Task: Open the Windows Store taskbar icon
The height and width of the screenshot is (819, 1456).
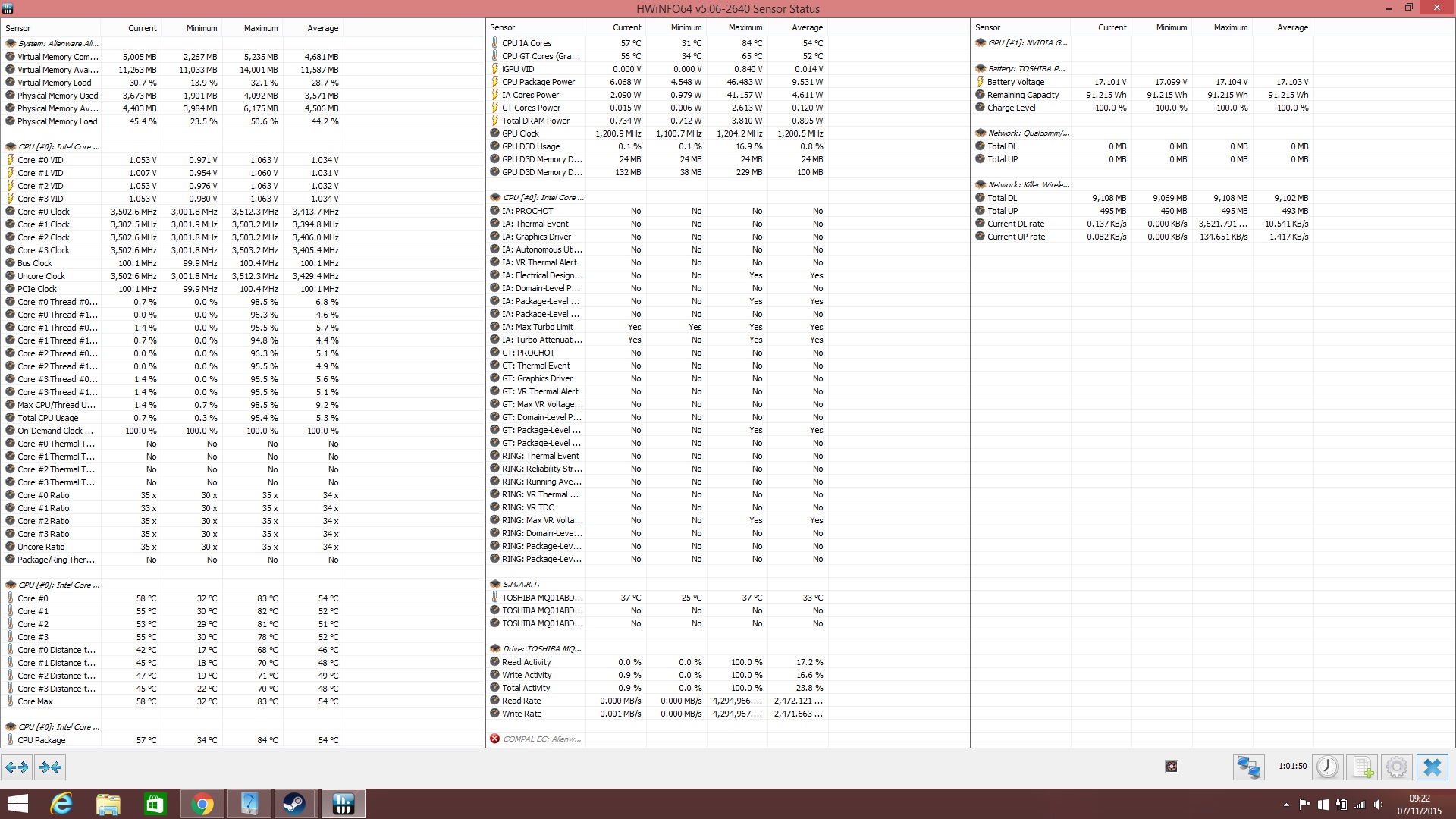Action: click(155, 804)
